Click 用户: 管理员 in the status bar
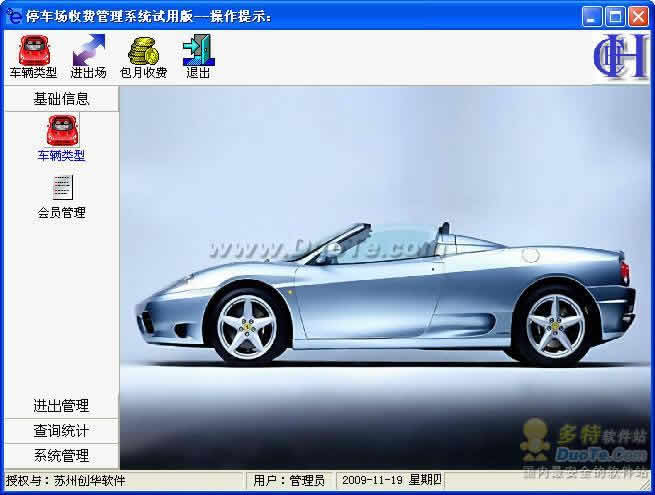 [289, 481]
